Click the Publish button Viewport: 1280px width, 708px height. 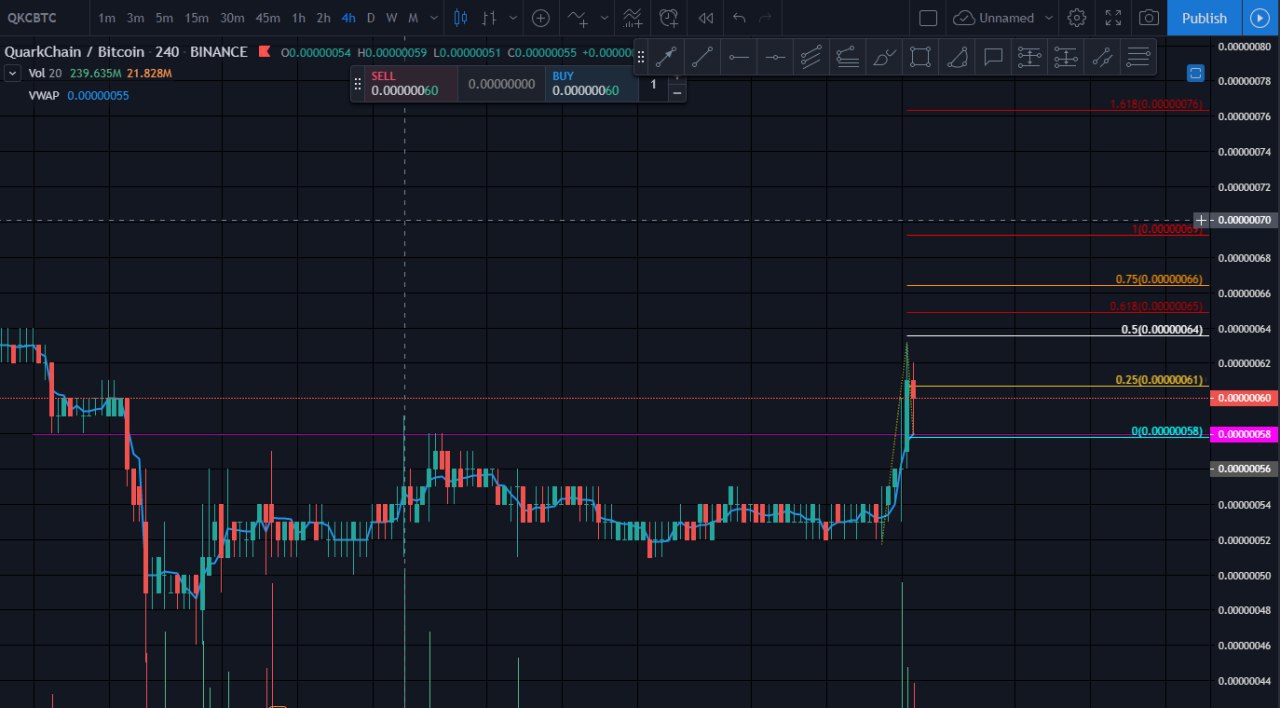(x=1204, y=18)
